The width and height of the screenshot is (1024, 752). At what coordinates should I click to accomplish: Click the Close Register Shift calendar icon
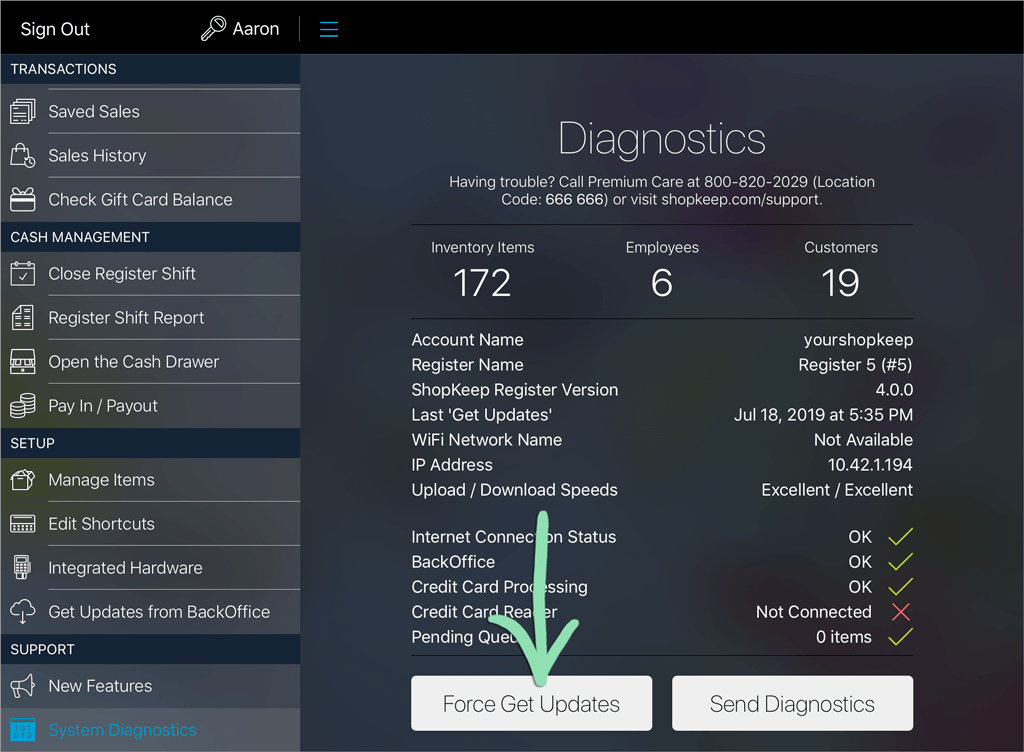(23, 274)
